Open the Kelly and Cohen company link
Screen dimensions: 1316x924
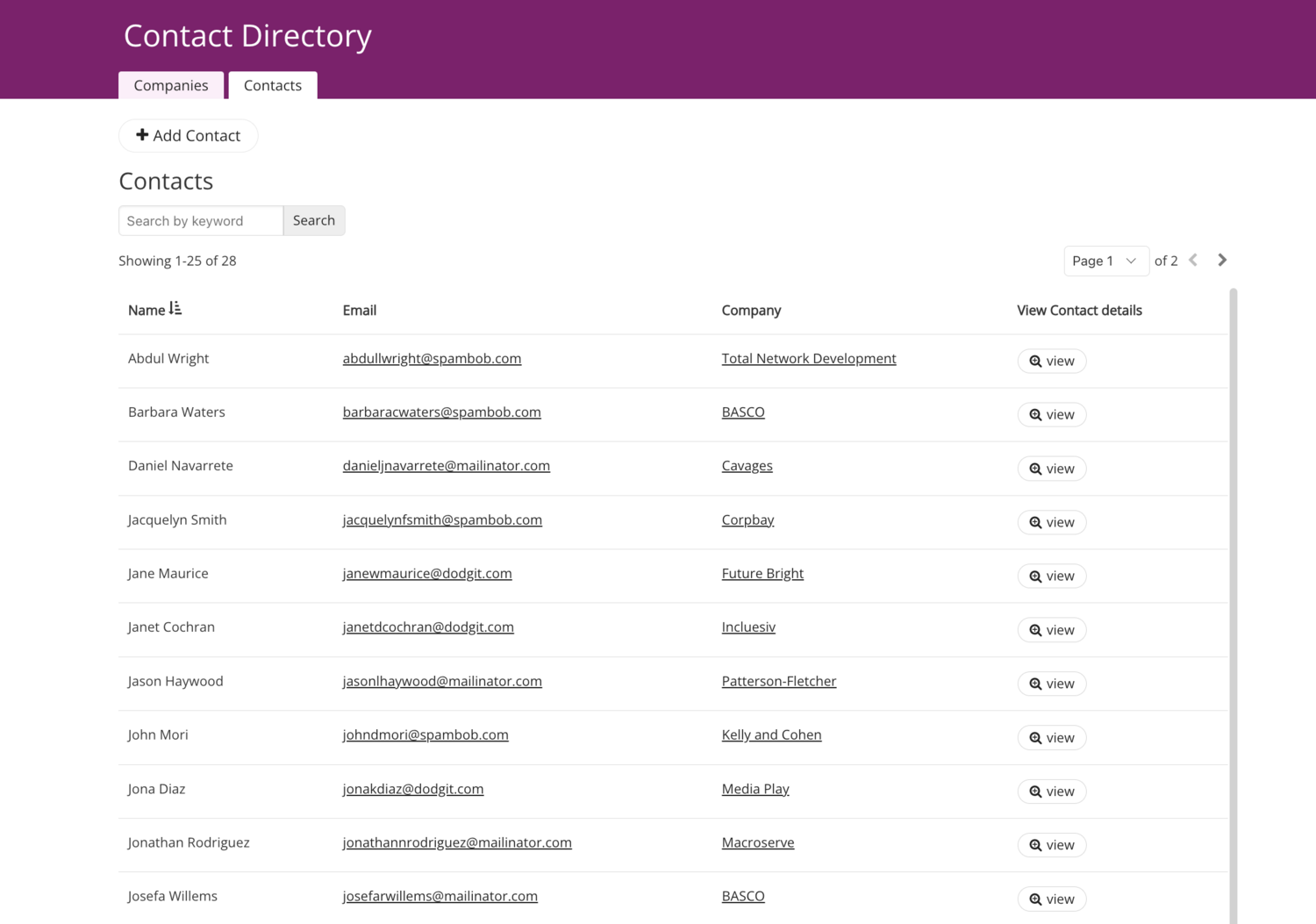771,734
